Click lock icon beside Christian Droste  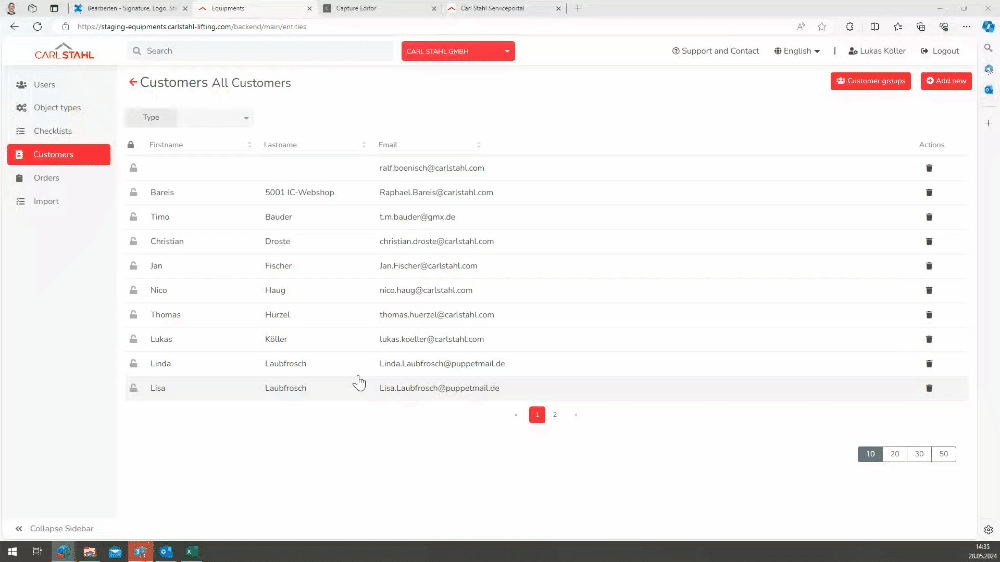click(x=131, y=241)
